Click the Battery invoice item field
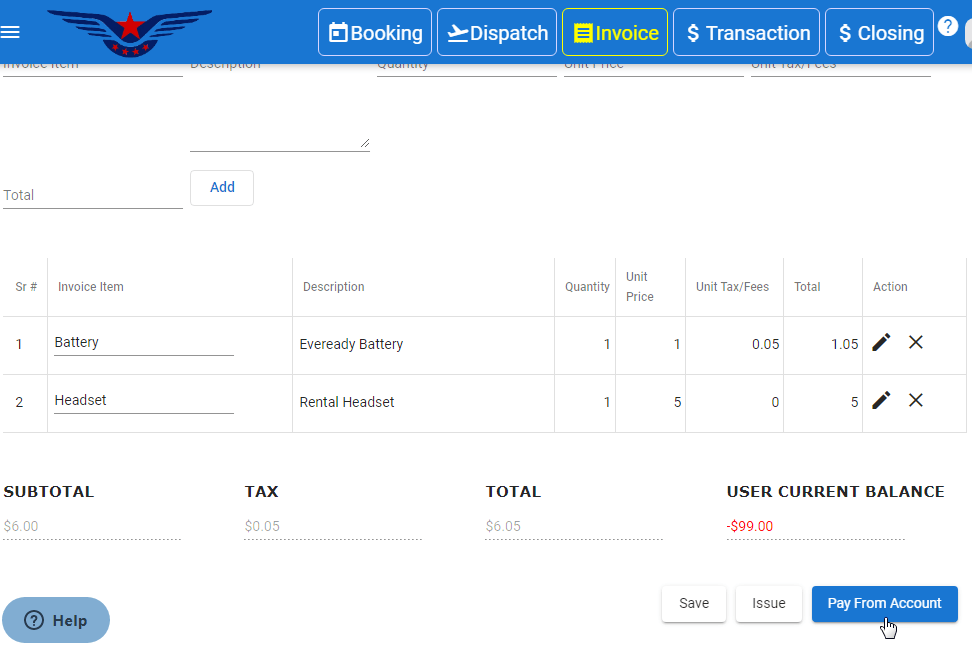This screenshot has height=655, width=972. pos(144,343)
